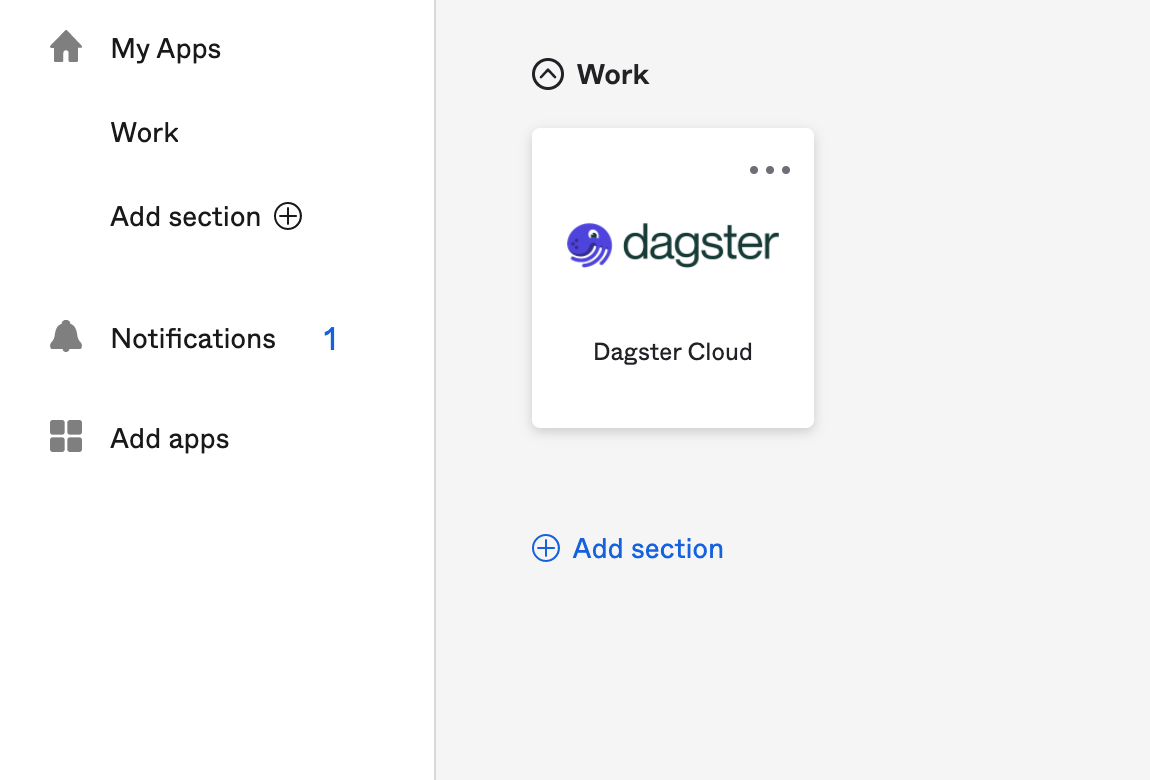Viewport: 1150px width, 780px height.
Task: Click Add apps in the sidebar
Action: (169, 438)
